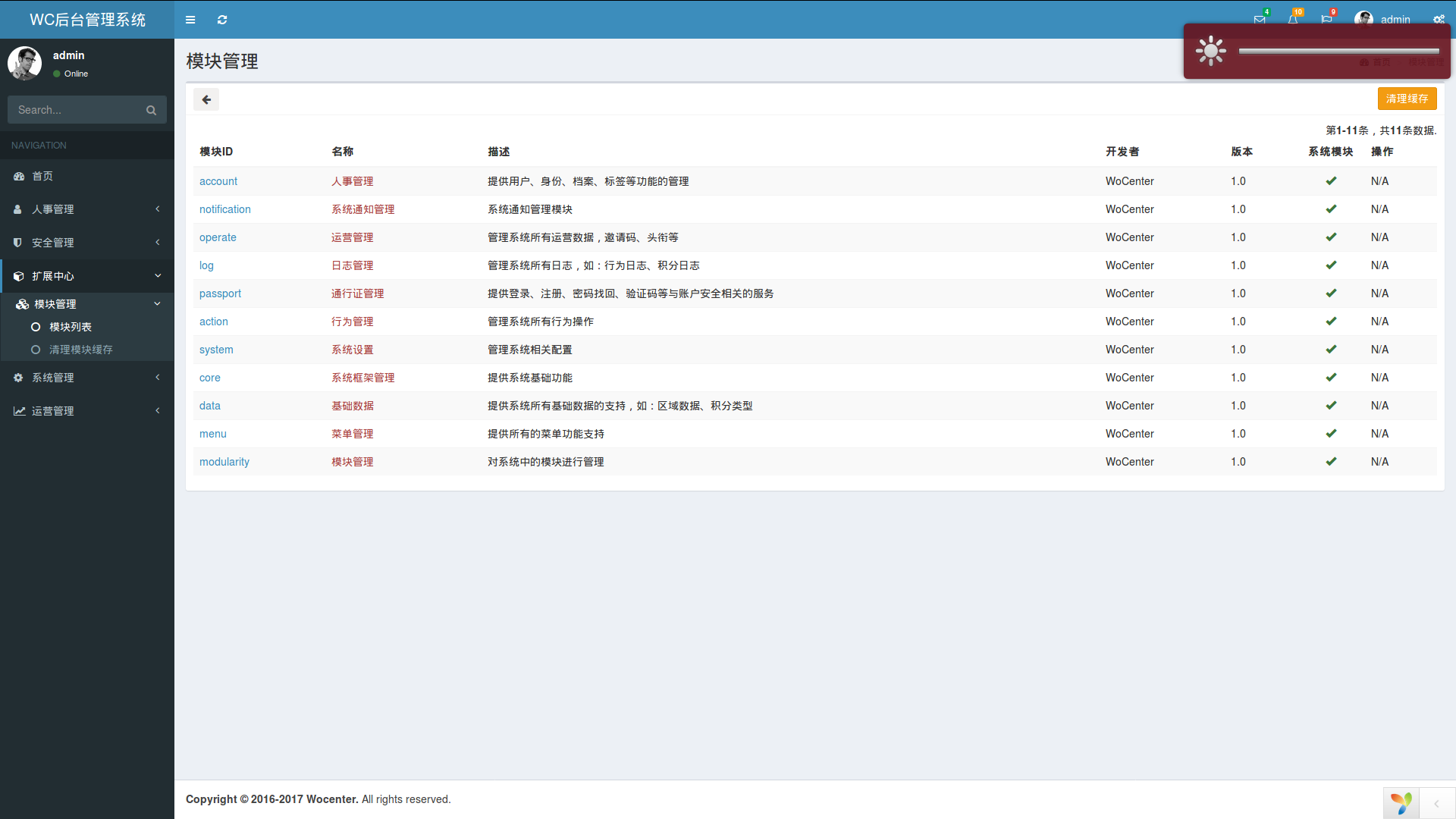Viewport: 1456px width, 819px height.
Task: Select 扩展中心 navigation menu item
Action: [87, 275]
